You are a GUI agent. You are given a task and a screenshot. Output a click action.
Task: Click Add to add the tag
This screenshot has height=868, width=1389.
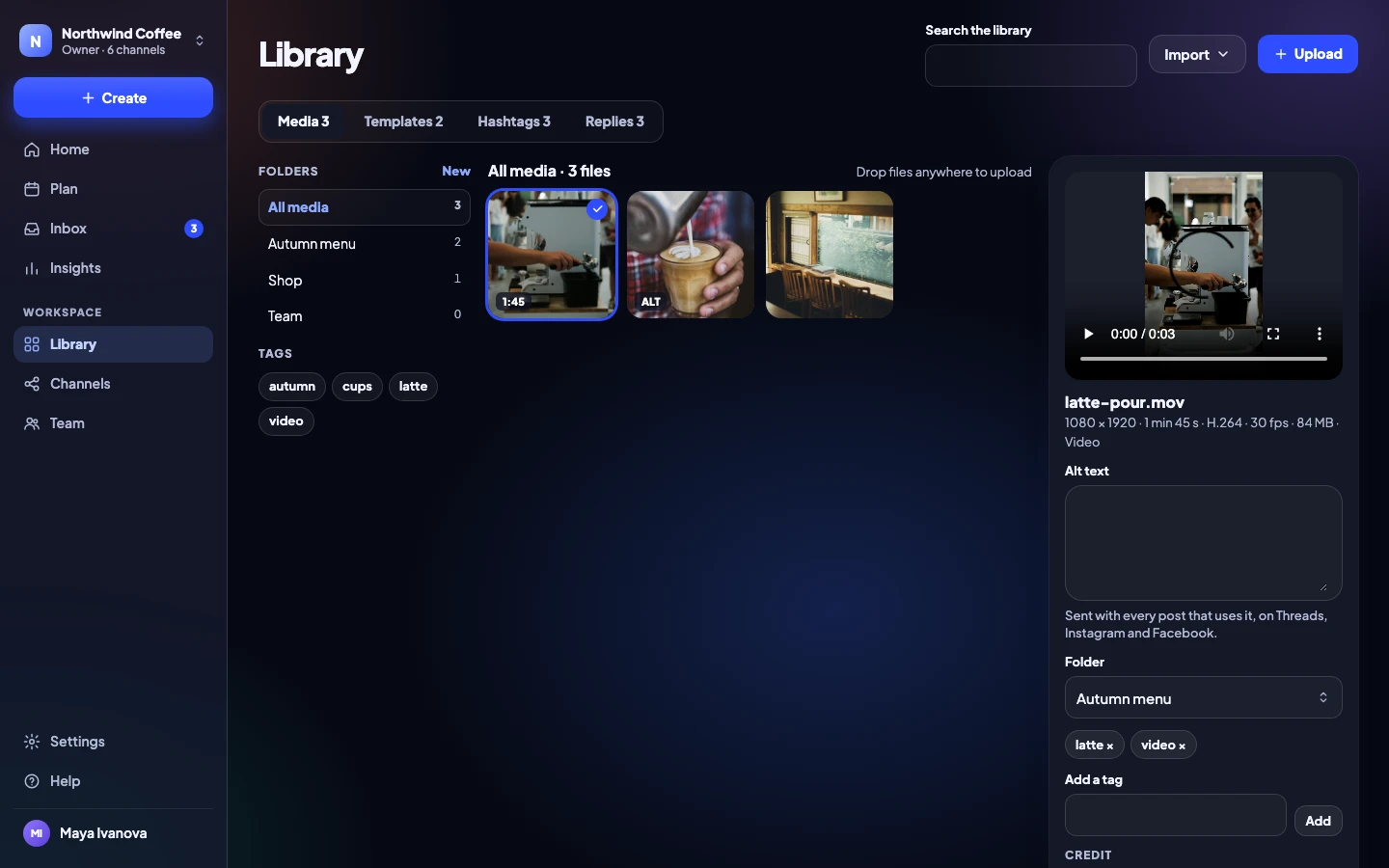click(x=1318, y=821)
